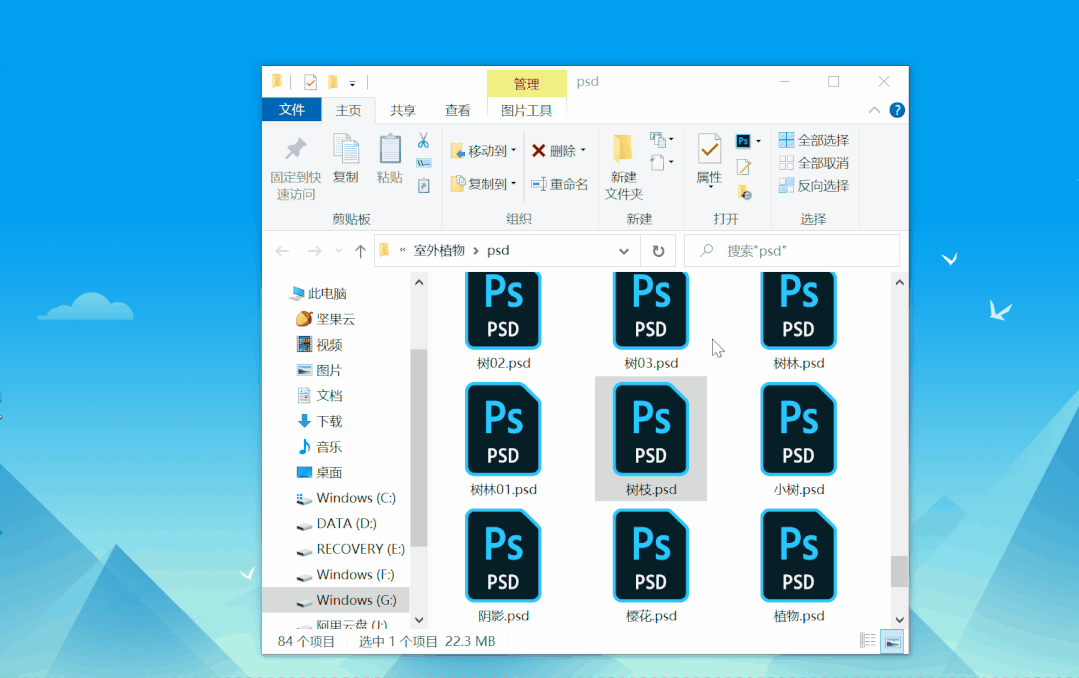Image resolution: width=1079 pixels, height=678 pixels.
Task: Switch to details view in the status bar
Action: coord(868,641)
